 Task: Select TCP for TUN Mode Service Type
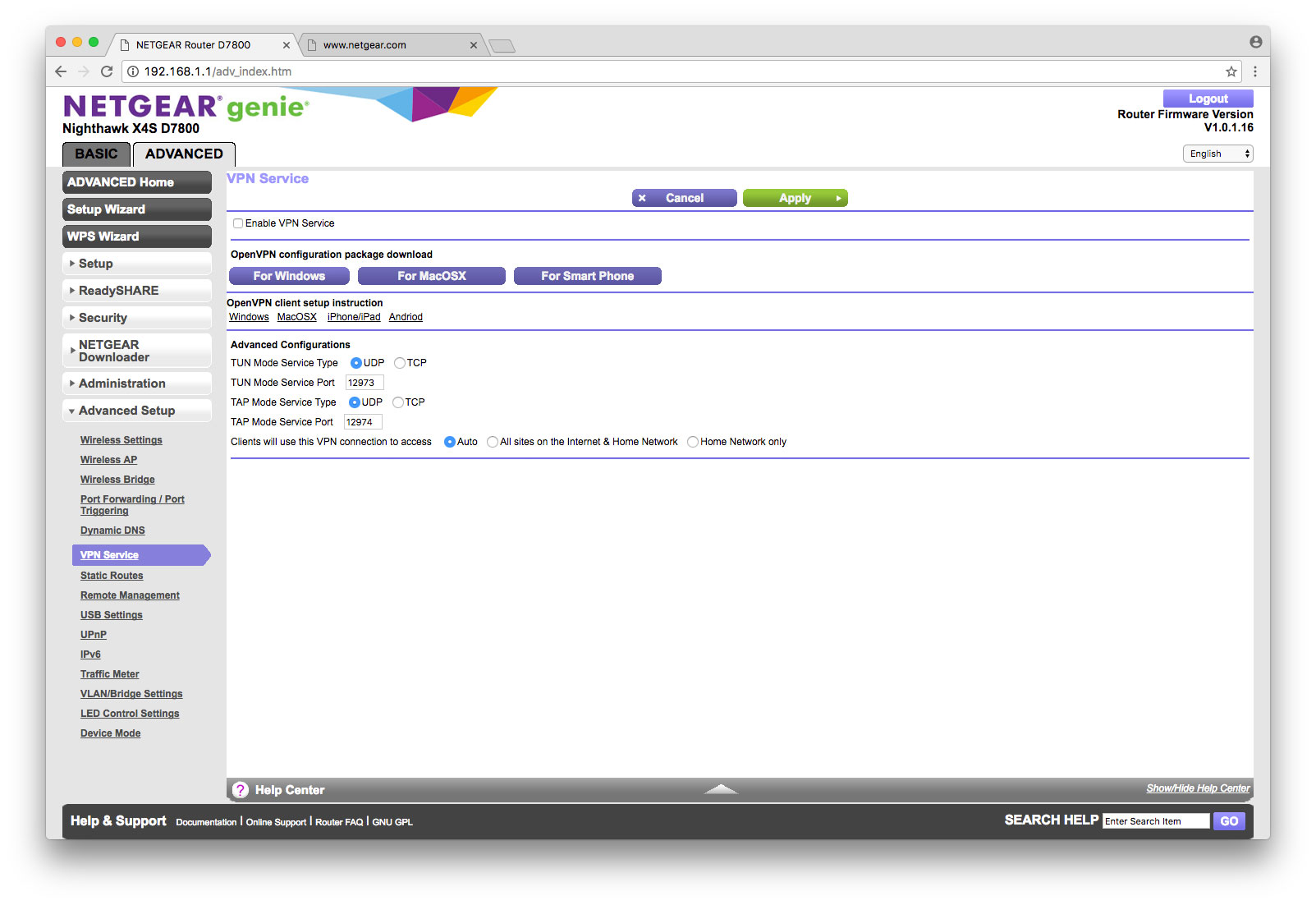[400, 363]
